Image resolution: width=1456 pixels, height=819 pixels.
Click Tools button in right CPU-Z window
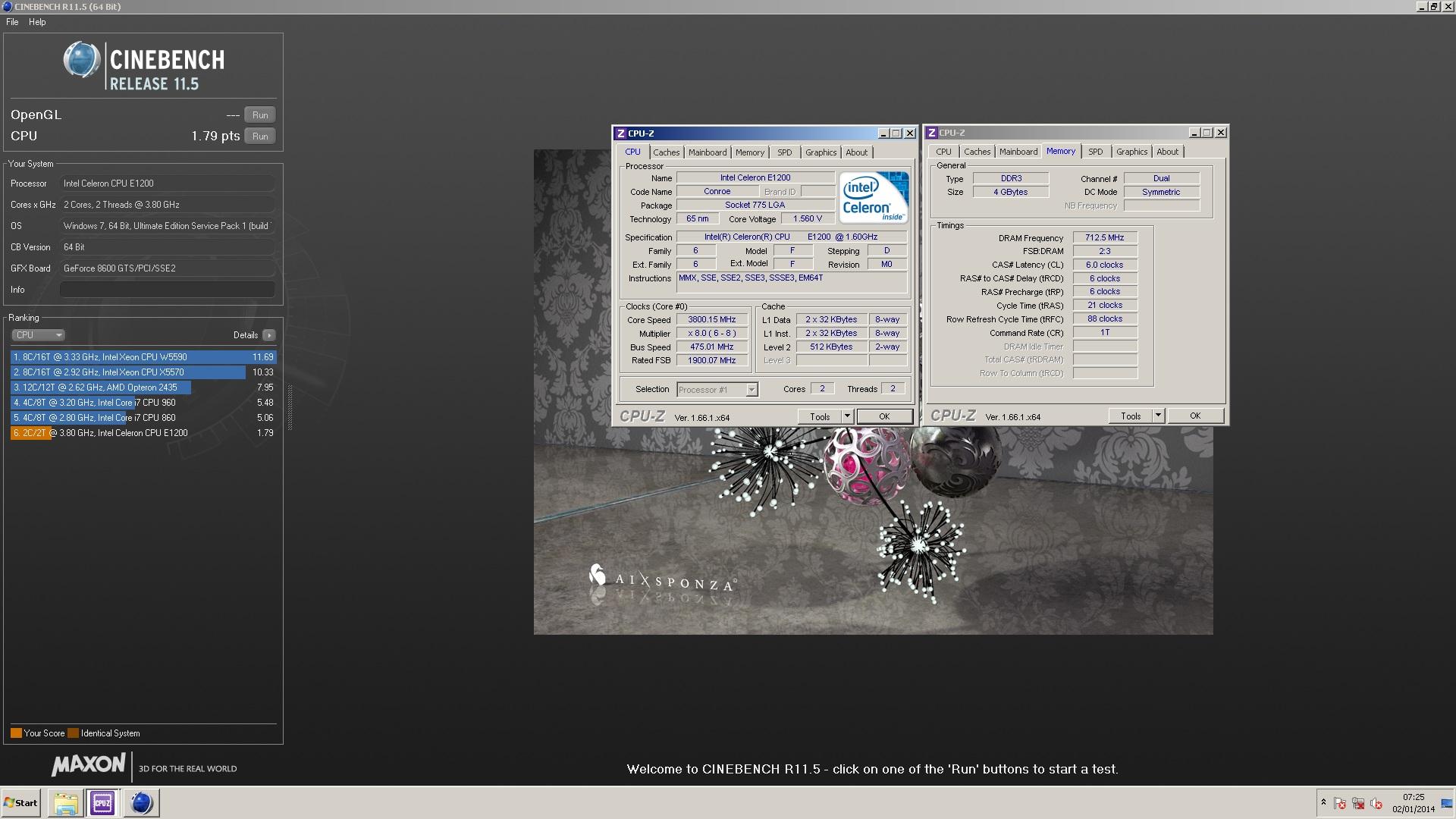click(1131, 416)
